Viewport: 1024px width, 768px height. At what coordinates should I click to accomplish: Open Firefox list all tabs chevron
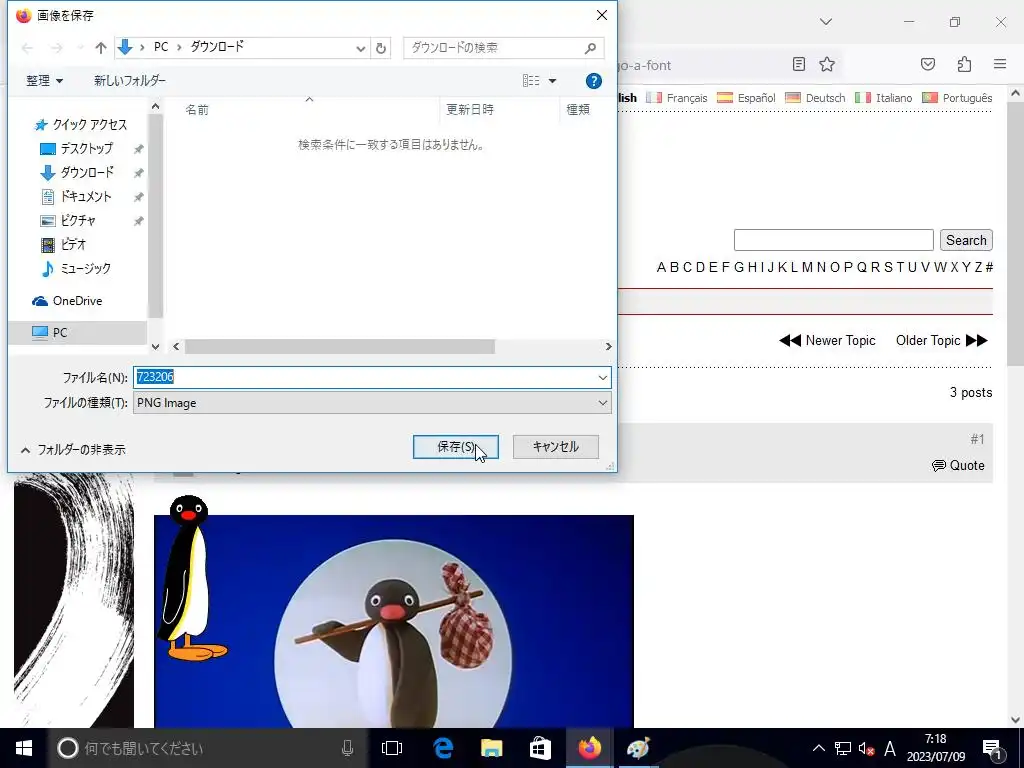825,22
